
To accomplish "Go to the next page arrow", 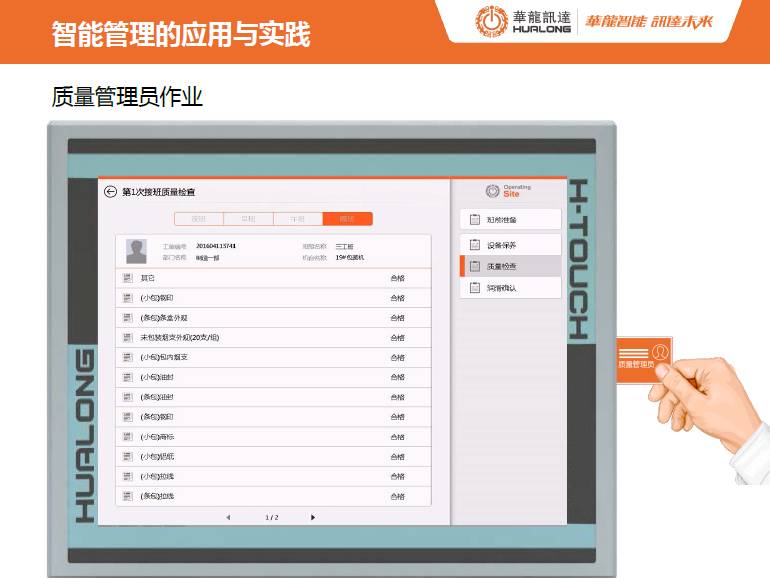I will [313, 517].
